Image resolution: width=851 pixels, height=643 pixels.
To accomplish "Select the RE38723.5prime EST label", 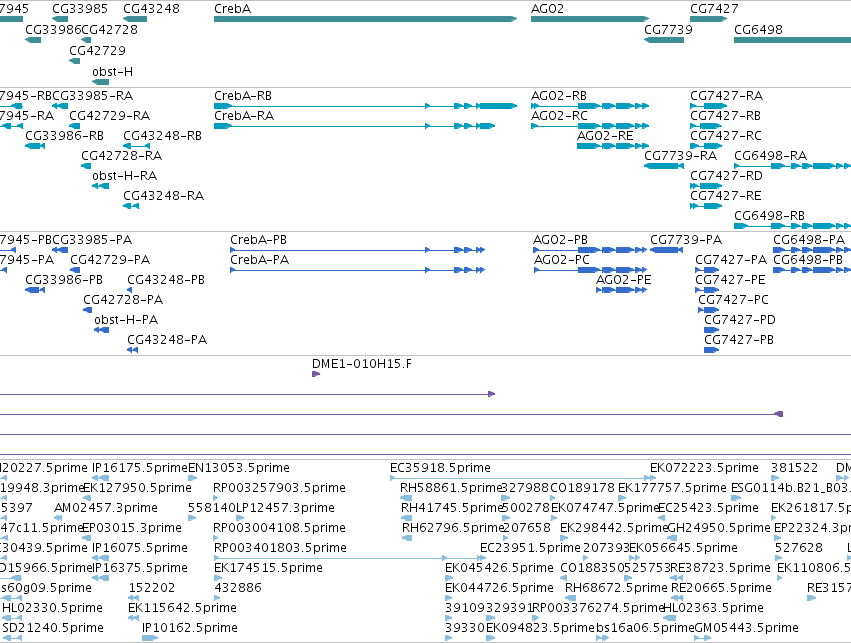I will pos(720,568).
